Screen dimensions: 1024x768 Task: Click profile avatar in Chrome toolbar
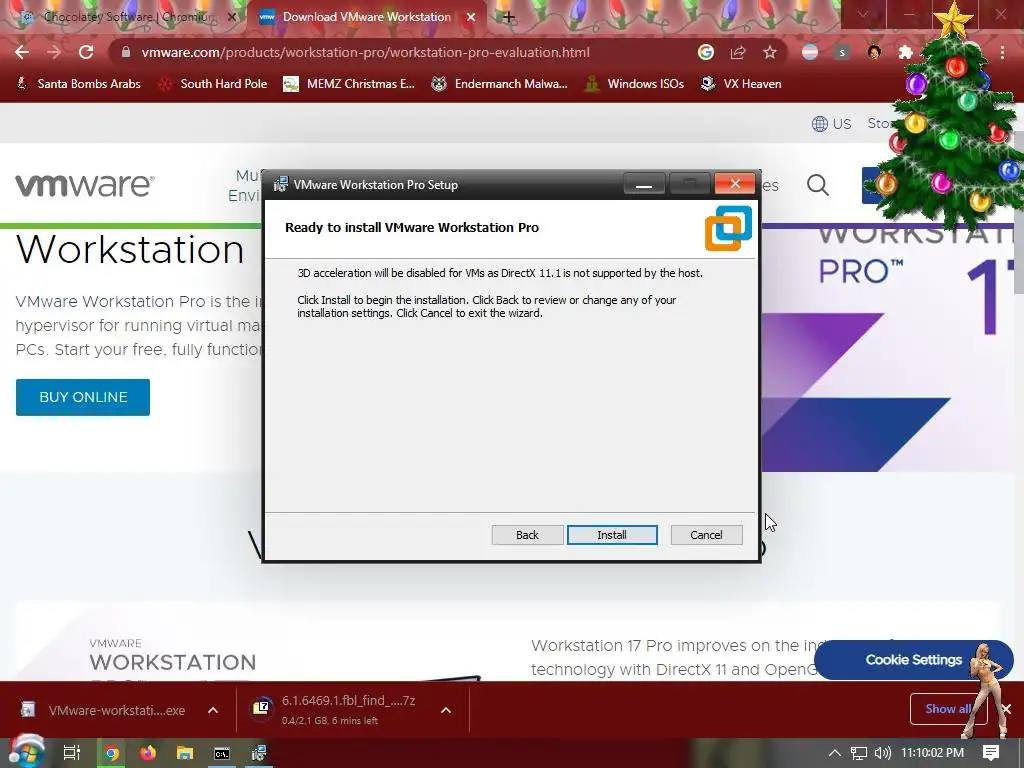(874, 52)
